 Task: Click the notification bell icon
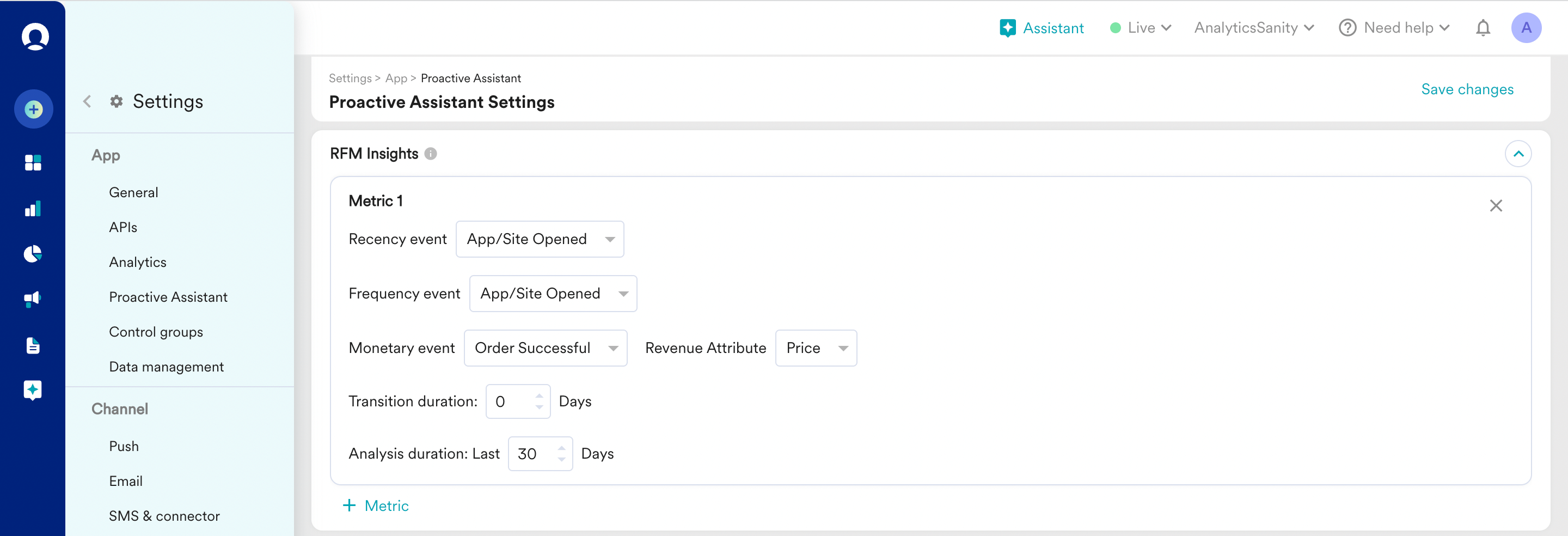tap(1483, 28)
